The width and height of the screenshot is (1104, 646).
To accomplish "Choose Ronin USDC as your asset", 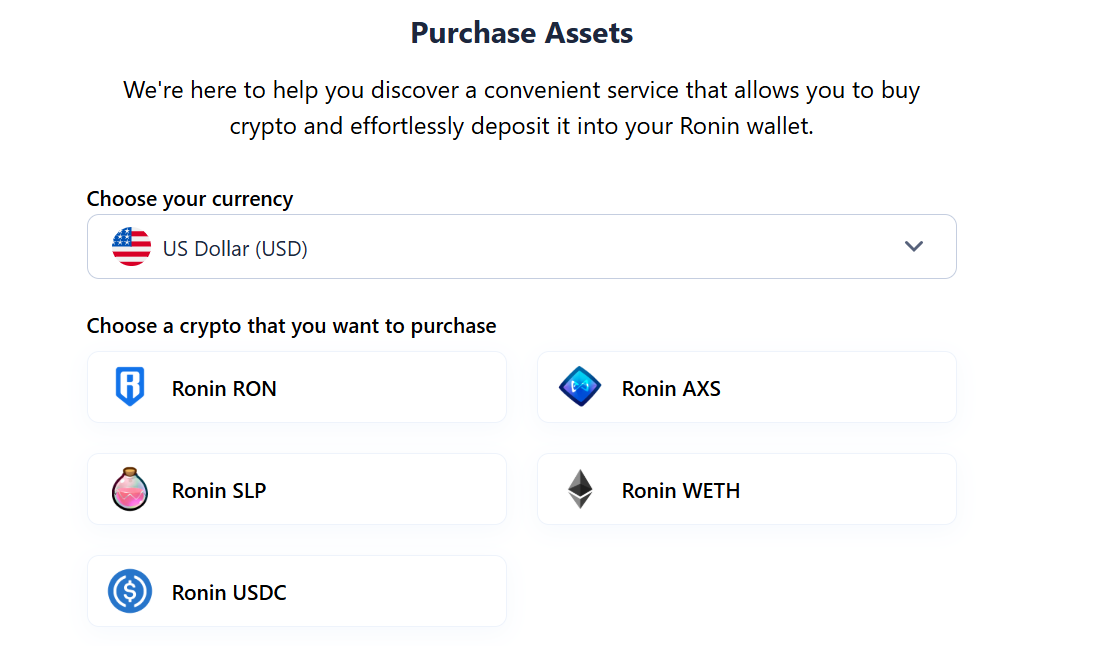I will tap(296, 591).
